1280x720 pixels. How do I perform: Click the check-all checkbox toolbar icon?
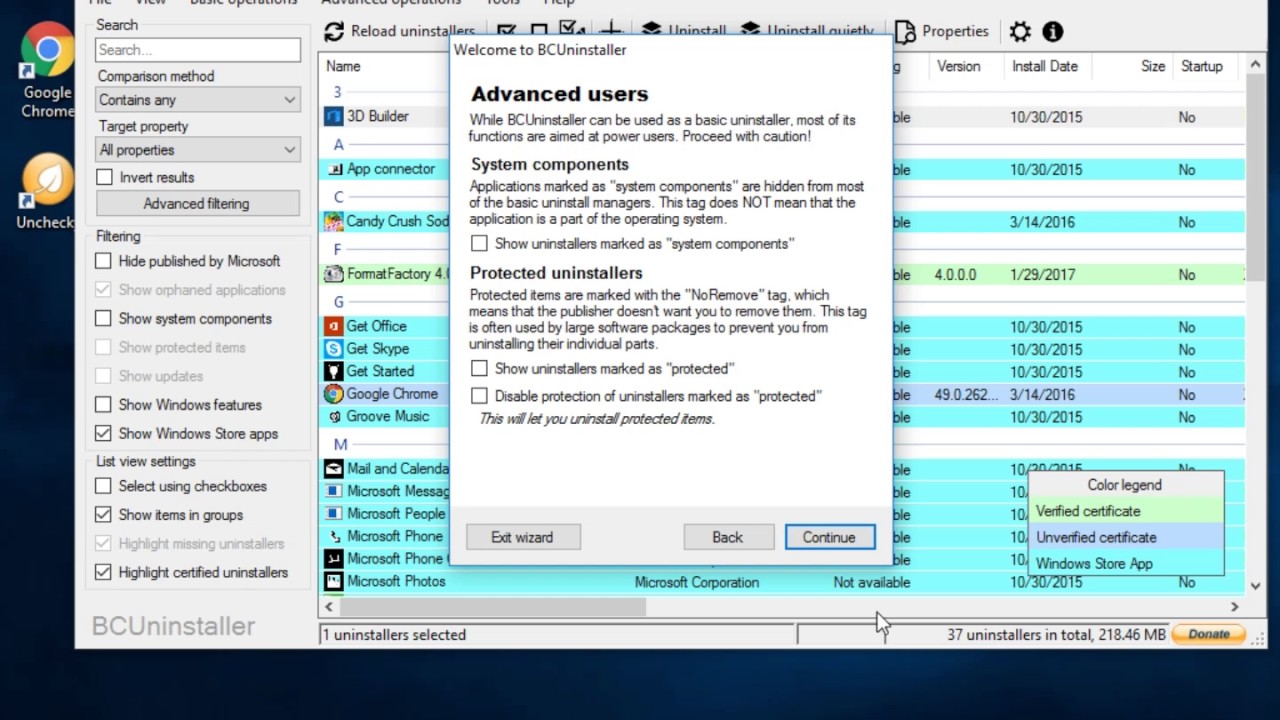pyautogui.click(x=507, y=32)
